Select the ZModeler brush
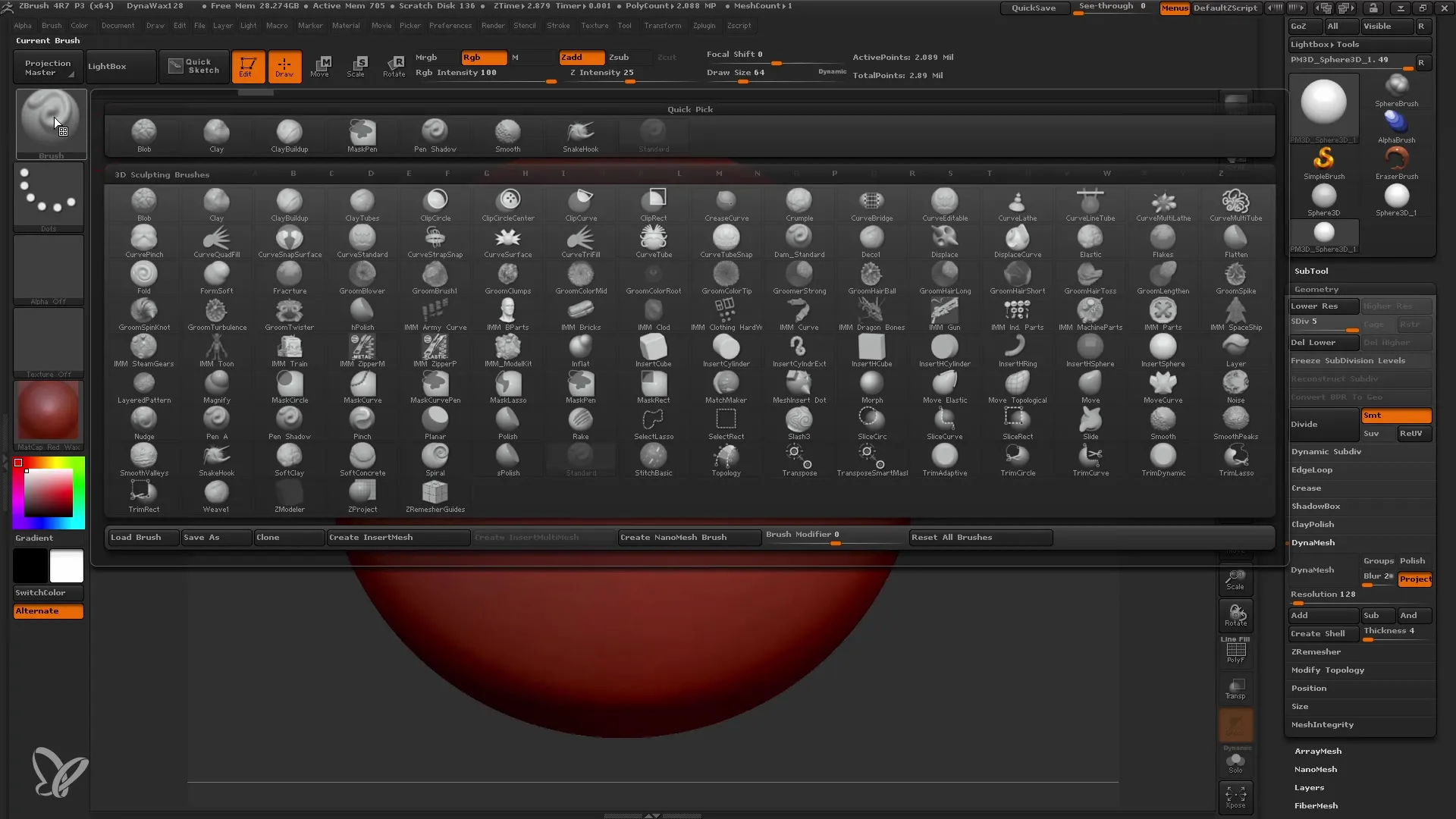Viewport: 1456px width, 819px height. click(289, 495)
